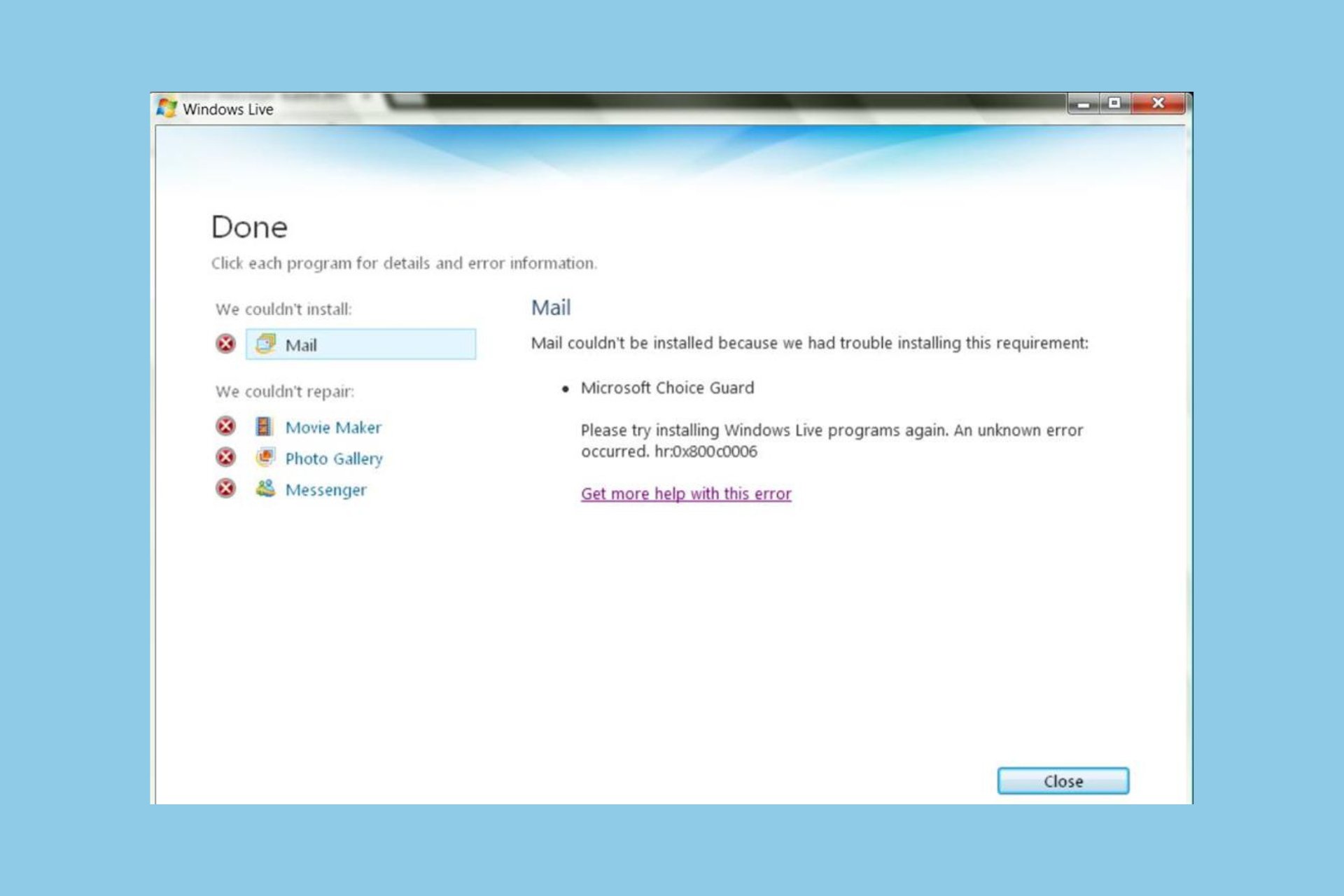This screenshot has width=1344, height=896.
Task: Click the error code hr:0x800c0006 text
Action: coord(706,451)
